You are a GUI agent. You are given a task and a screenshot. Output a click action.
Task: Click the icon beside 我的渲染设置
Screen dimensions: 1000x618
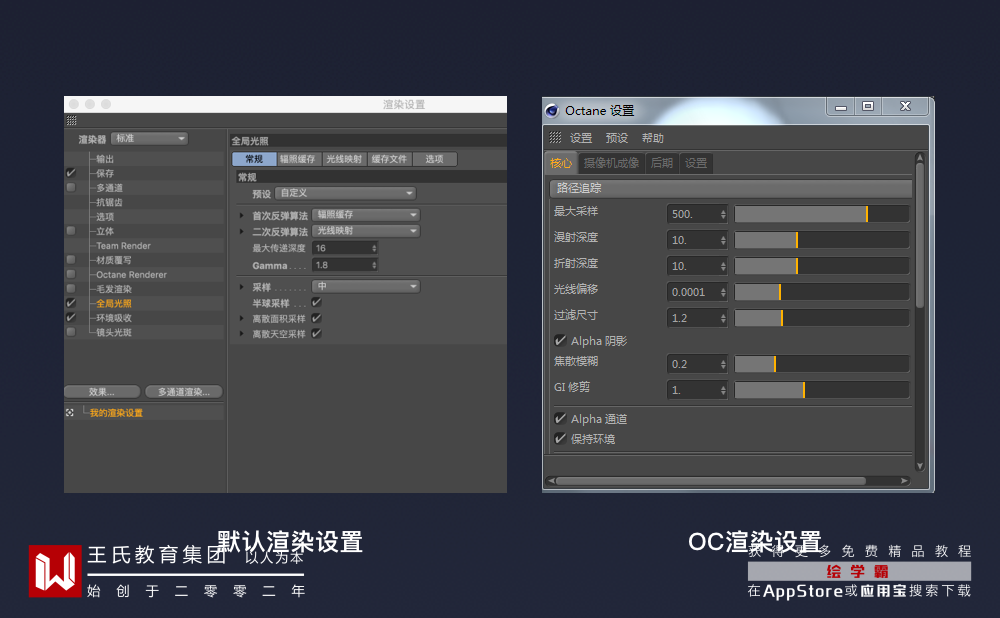click(x=70, y=413)
